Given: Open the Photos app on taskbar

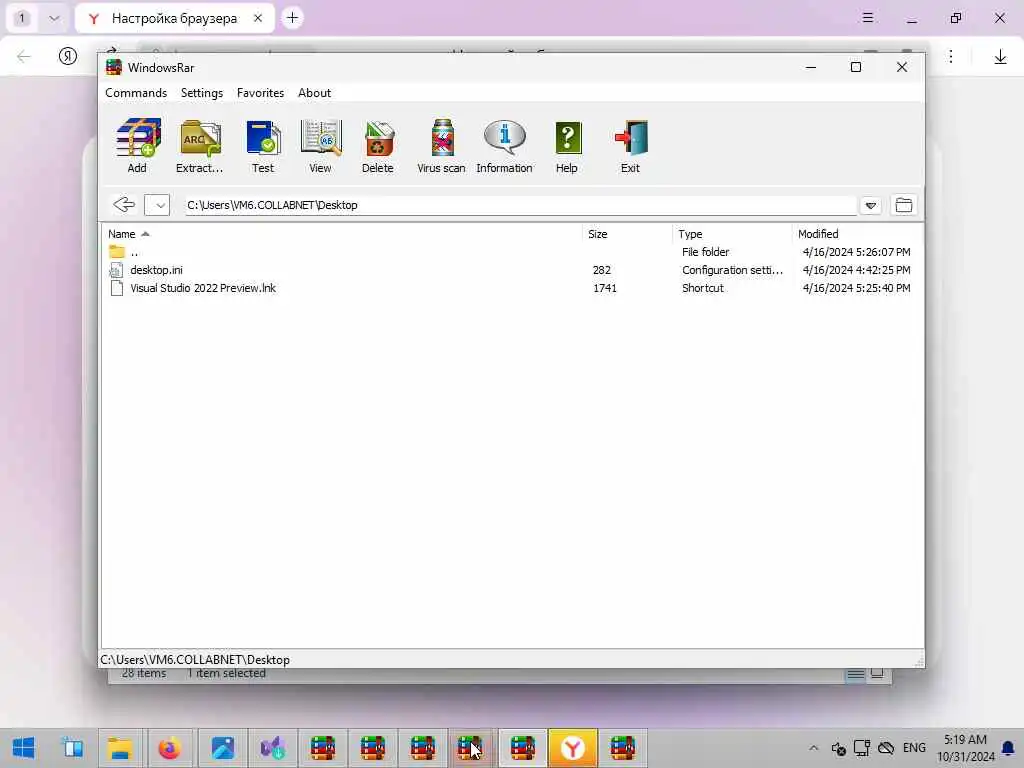Looking at the screenshot, I should tap(223, 748).
